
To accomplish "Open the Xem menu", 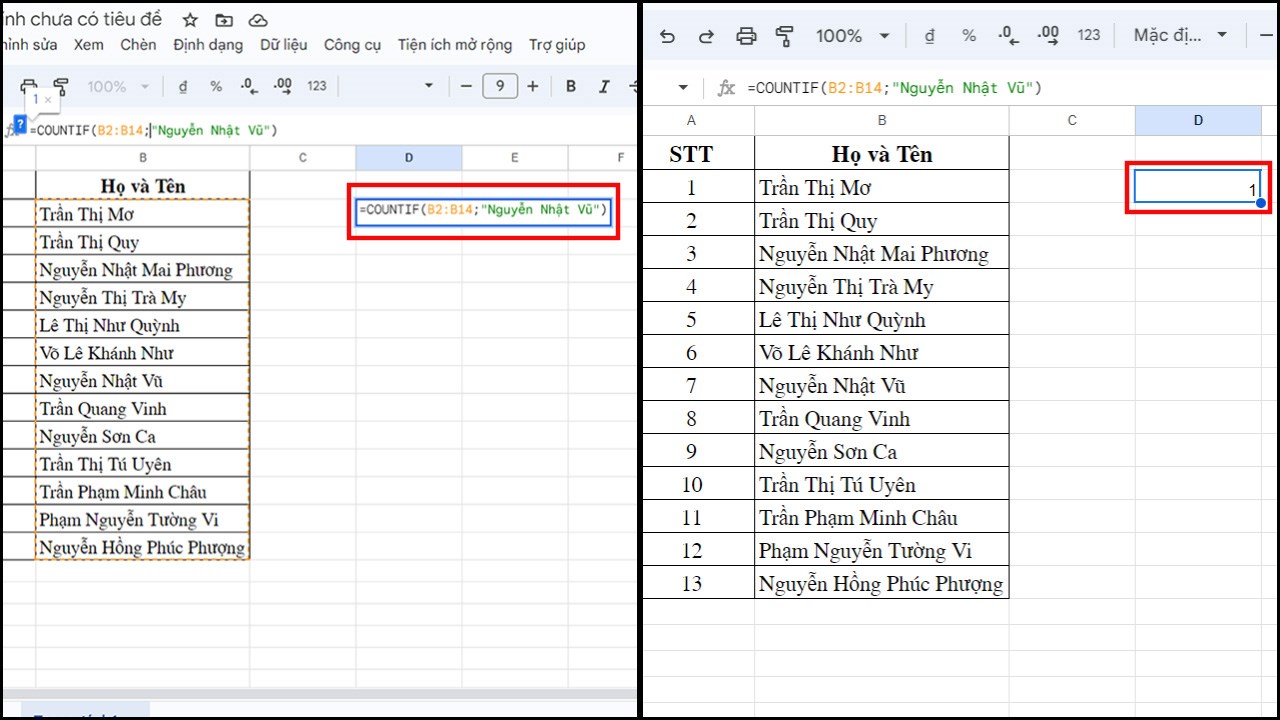I will (x=89, y=45).
